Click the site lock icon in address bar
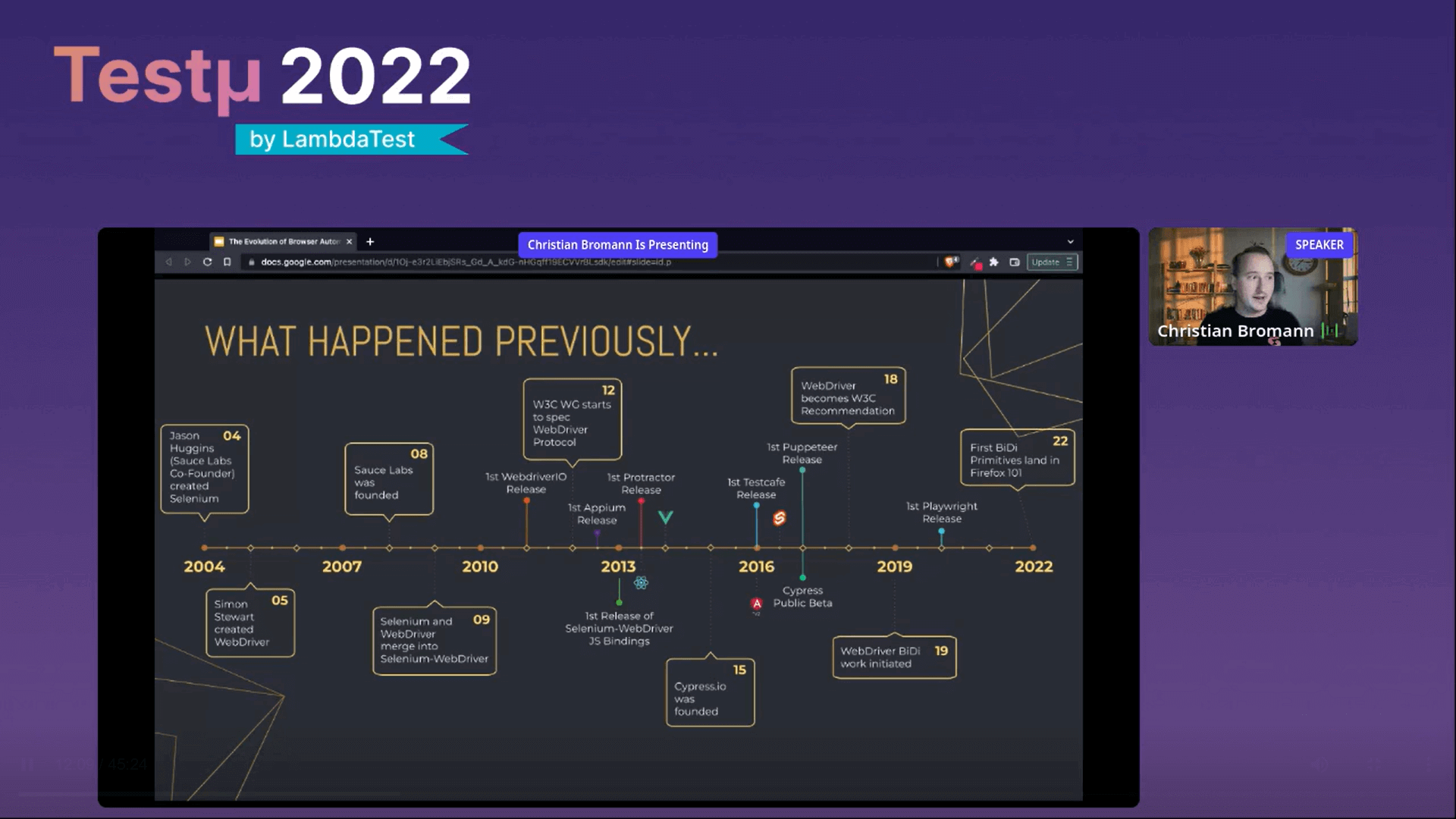The width and height of the screenshot is (1456, 819). [252, 262]
